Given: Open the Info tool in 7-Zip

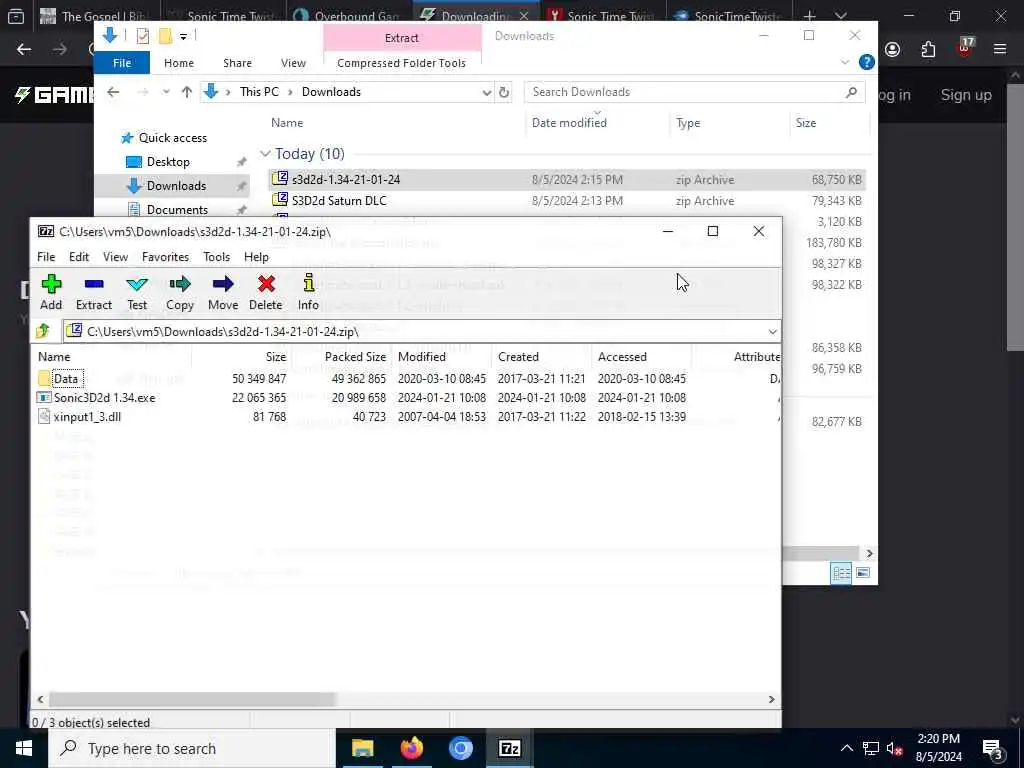Looking at the screenshot, I should [308, 292].
